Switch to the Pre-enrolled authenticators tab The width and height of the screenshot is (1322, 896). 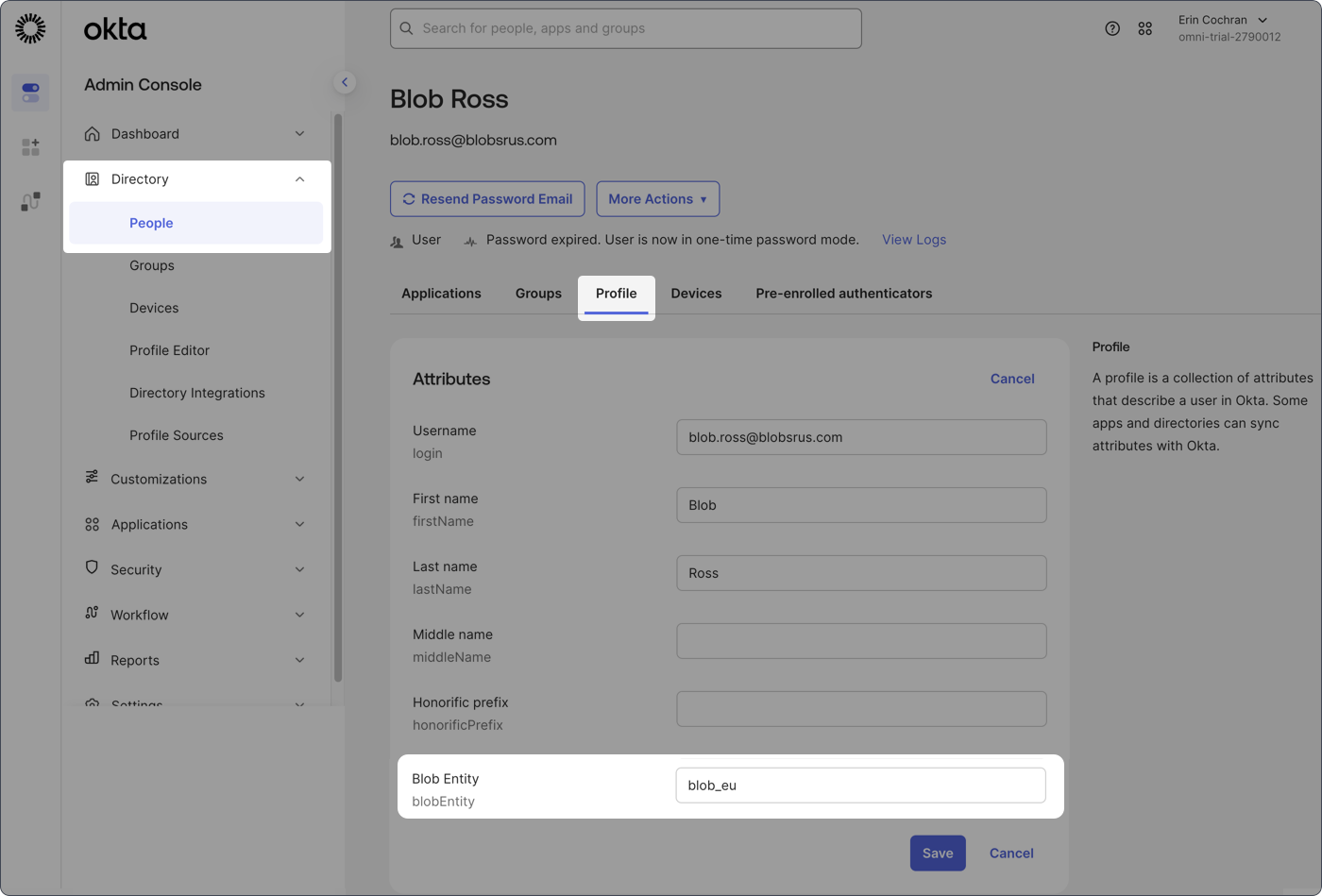tap(843, 293)
